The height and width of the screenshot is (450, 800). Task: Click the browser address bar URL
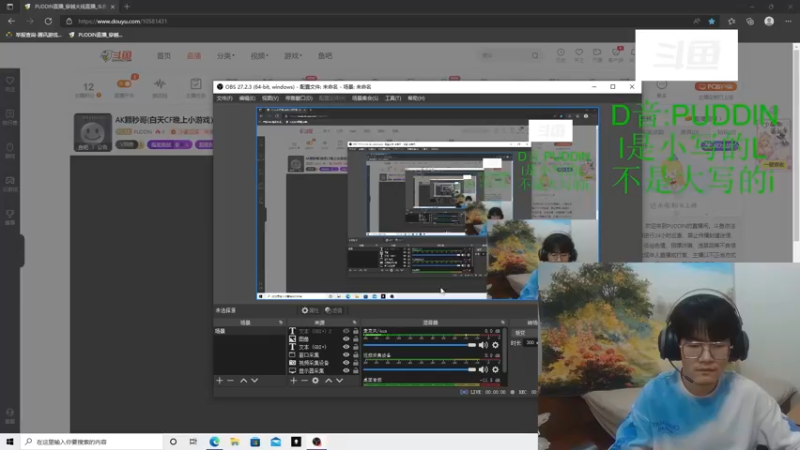pos(122,21)
